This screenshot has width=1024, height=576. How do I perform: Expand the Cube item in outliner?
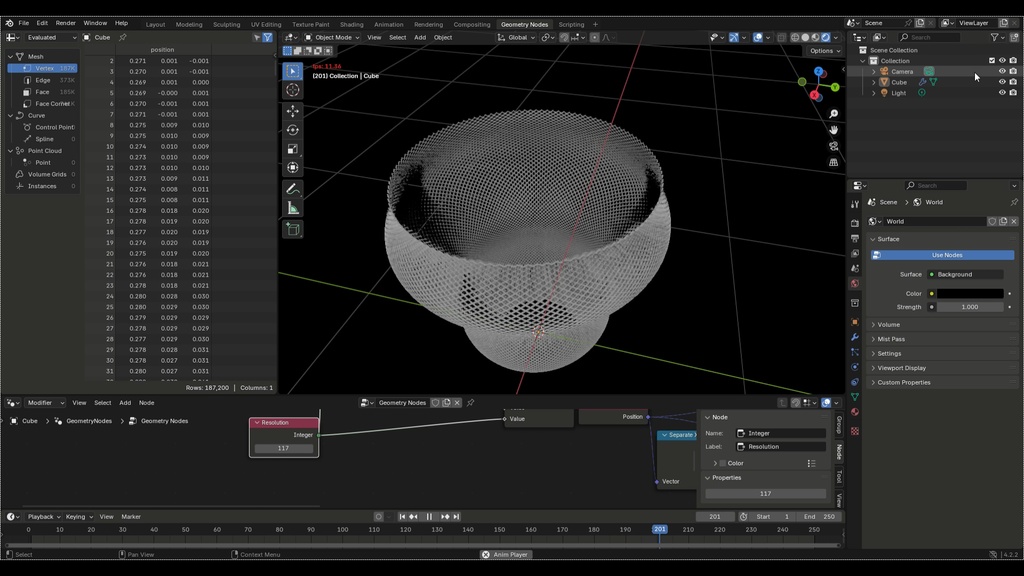[x=874, y=82]
